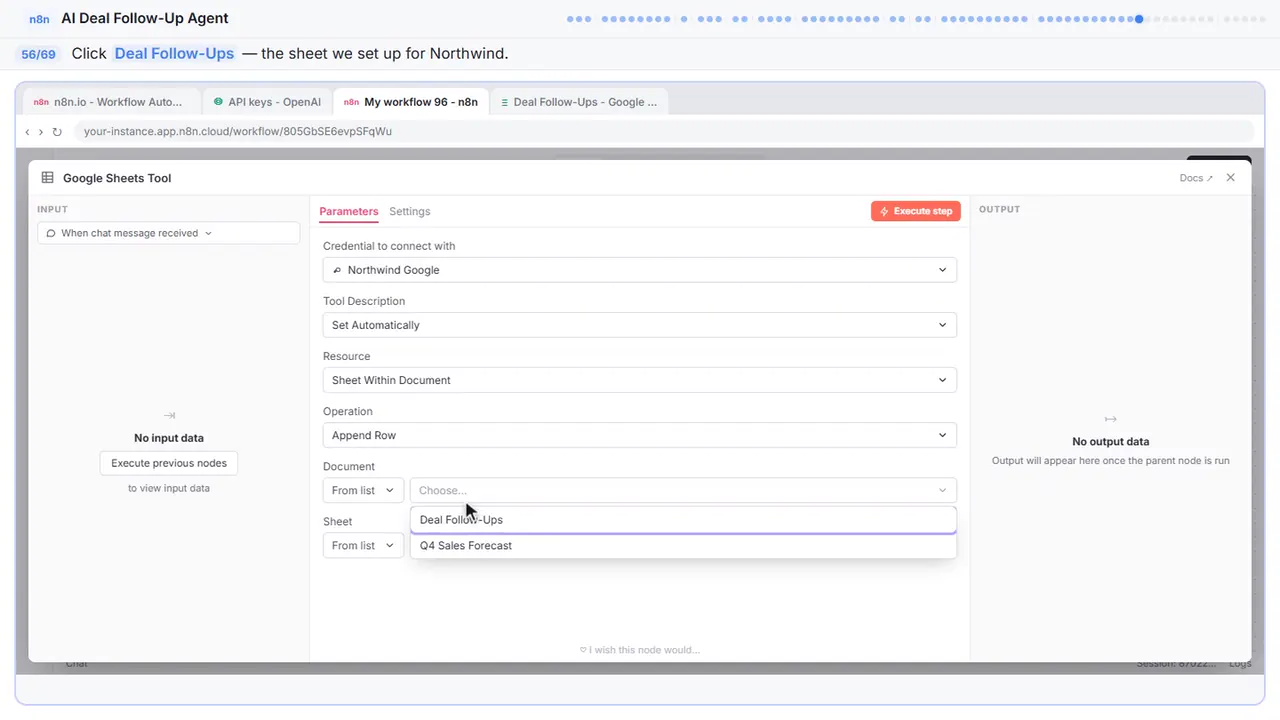The height and width of the screenshot is (720, 1280).
Task: Click the favicon on the n8n.io Workflow tab
Action: 41,102
